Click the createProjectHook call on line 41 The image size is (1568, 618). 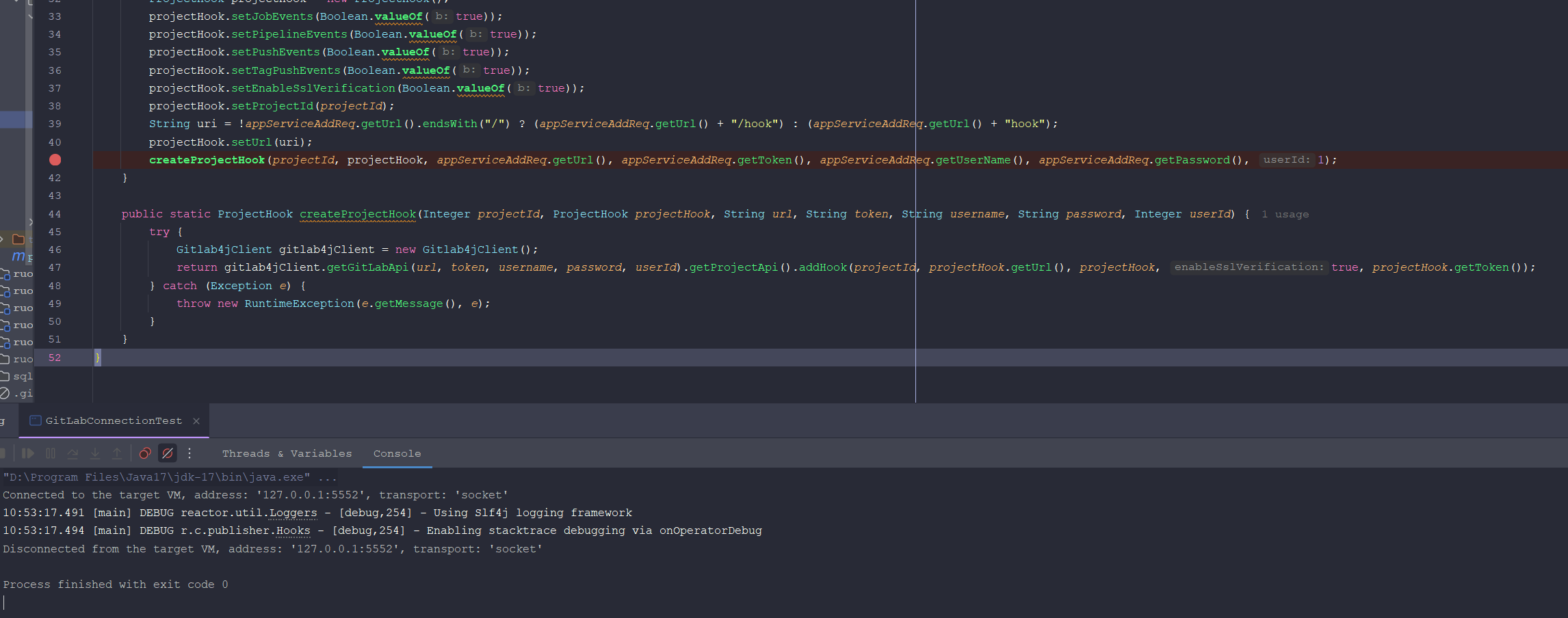point(207,160)
